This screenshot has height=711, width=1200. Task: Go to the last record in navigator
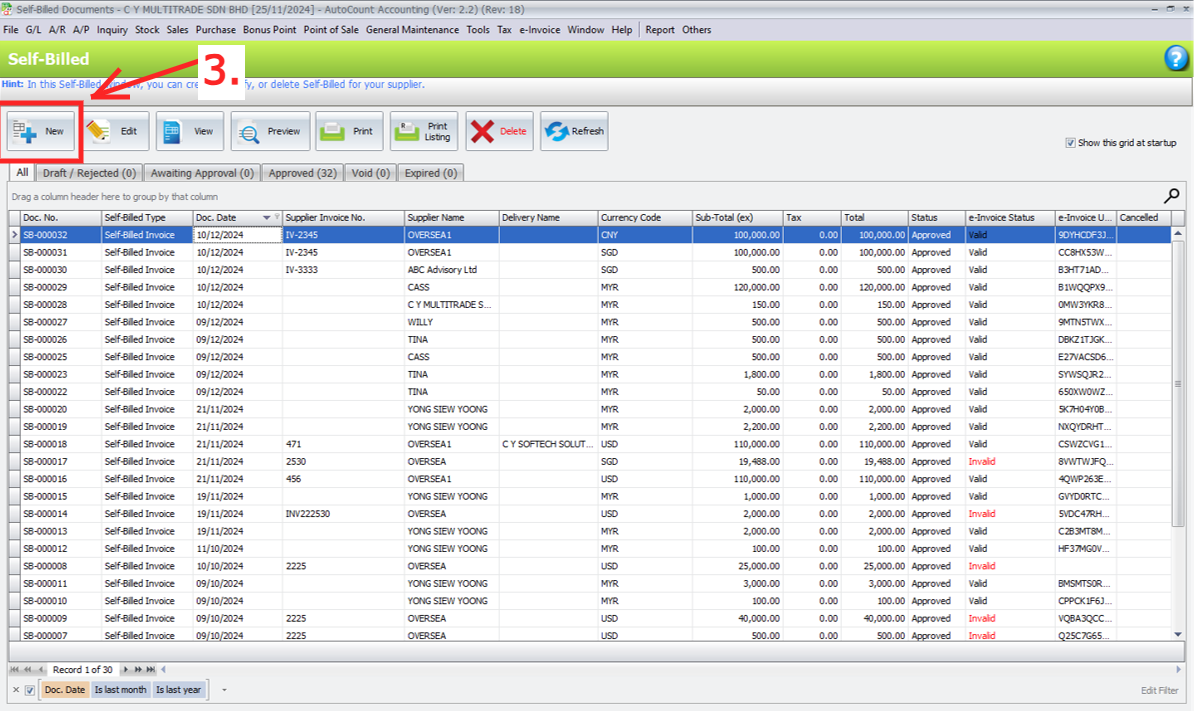(150, 669)
